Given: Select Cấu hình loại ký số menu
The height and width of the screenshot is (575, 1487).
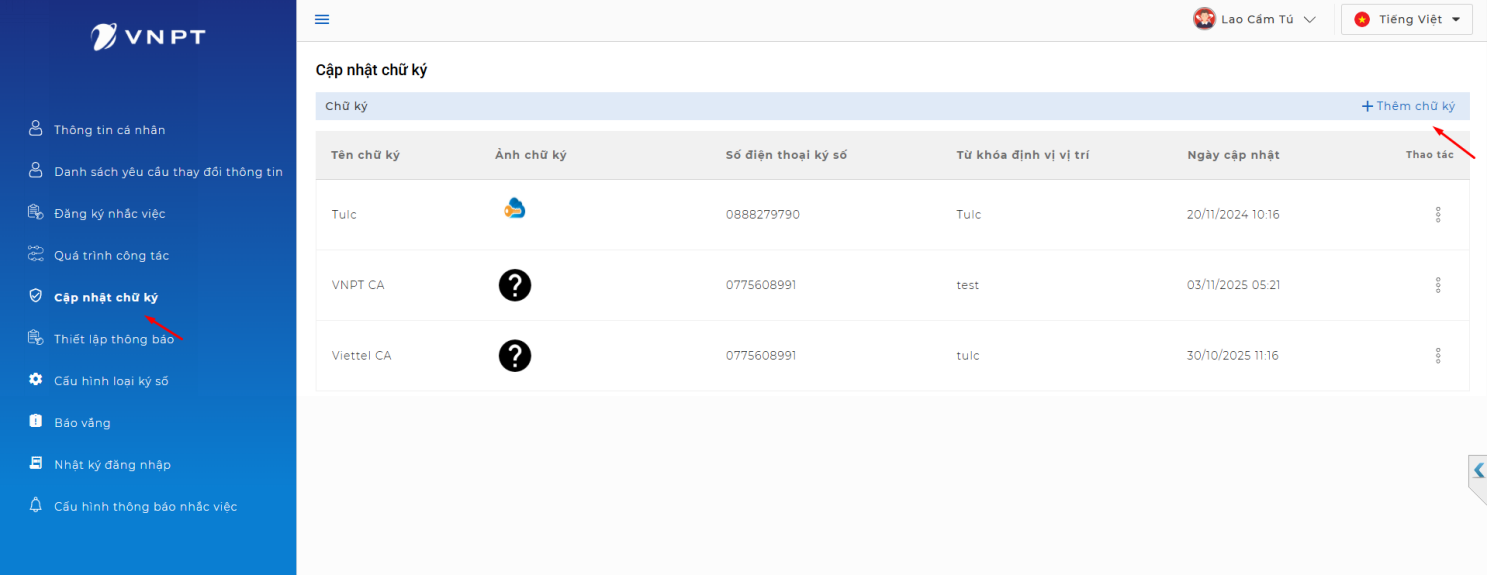Looking at the screenshot, I should pos(111,381).
